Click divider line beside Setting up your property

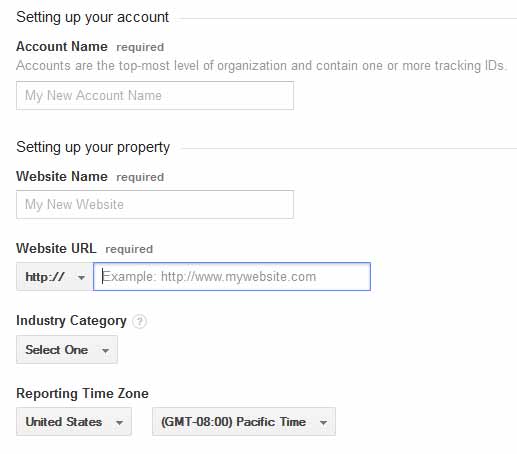(349, 148)
